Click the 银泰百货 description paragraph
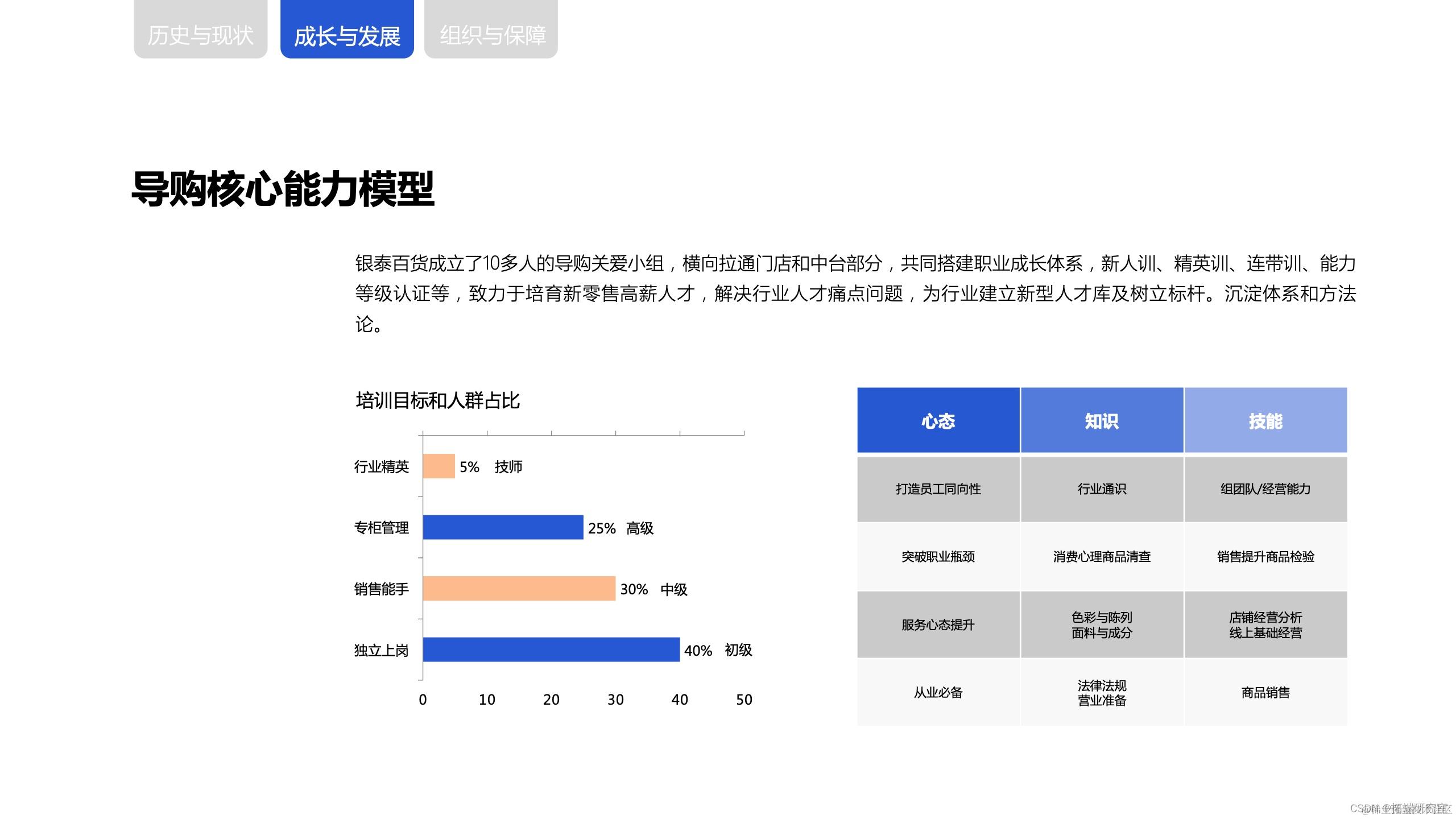This screenshot has height=819, width=1456. pyautogui.click(x=855, y=293)
